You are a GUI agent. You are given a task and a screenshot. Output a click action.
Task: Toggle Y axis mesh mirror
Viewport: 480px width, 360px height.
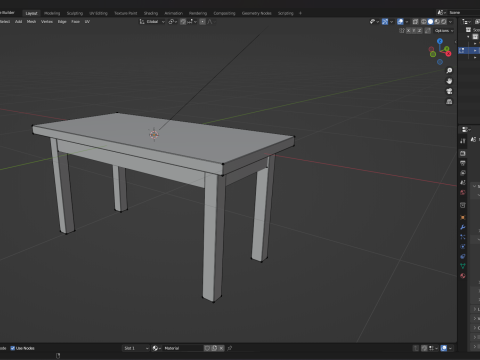click(x=414, y=31)
